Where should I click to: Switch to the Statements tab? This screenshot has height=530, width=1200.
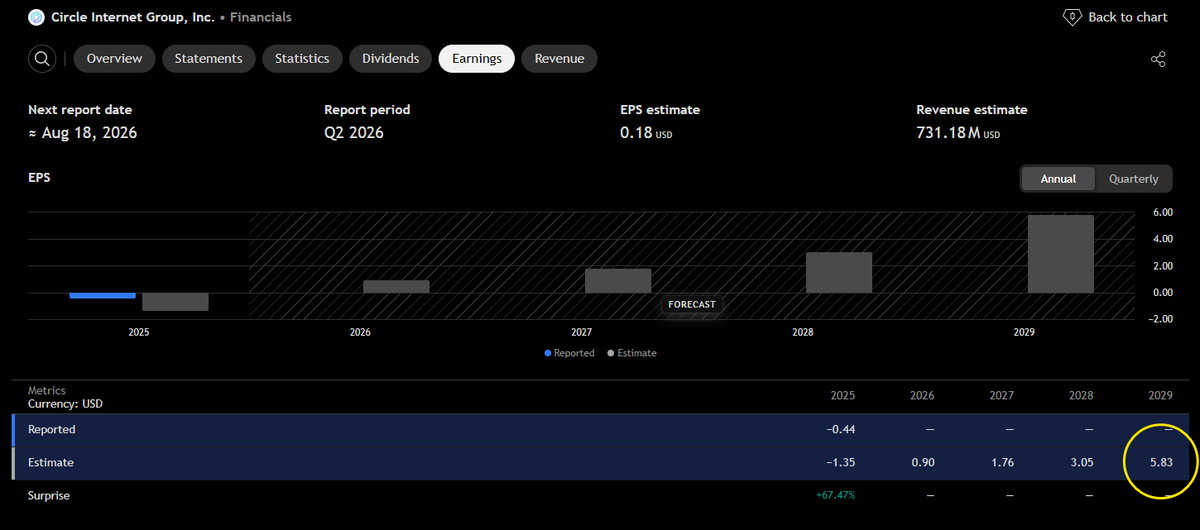209,59
